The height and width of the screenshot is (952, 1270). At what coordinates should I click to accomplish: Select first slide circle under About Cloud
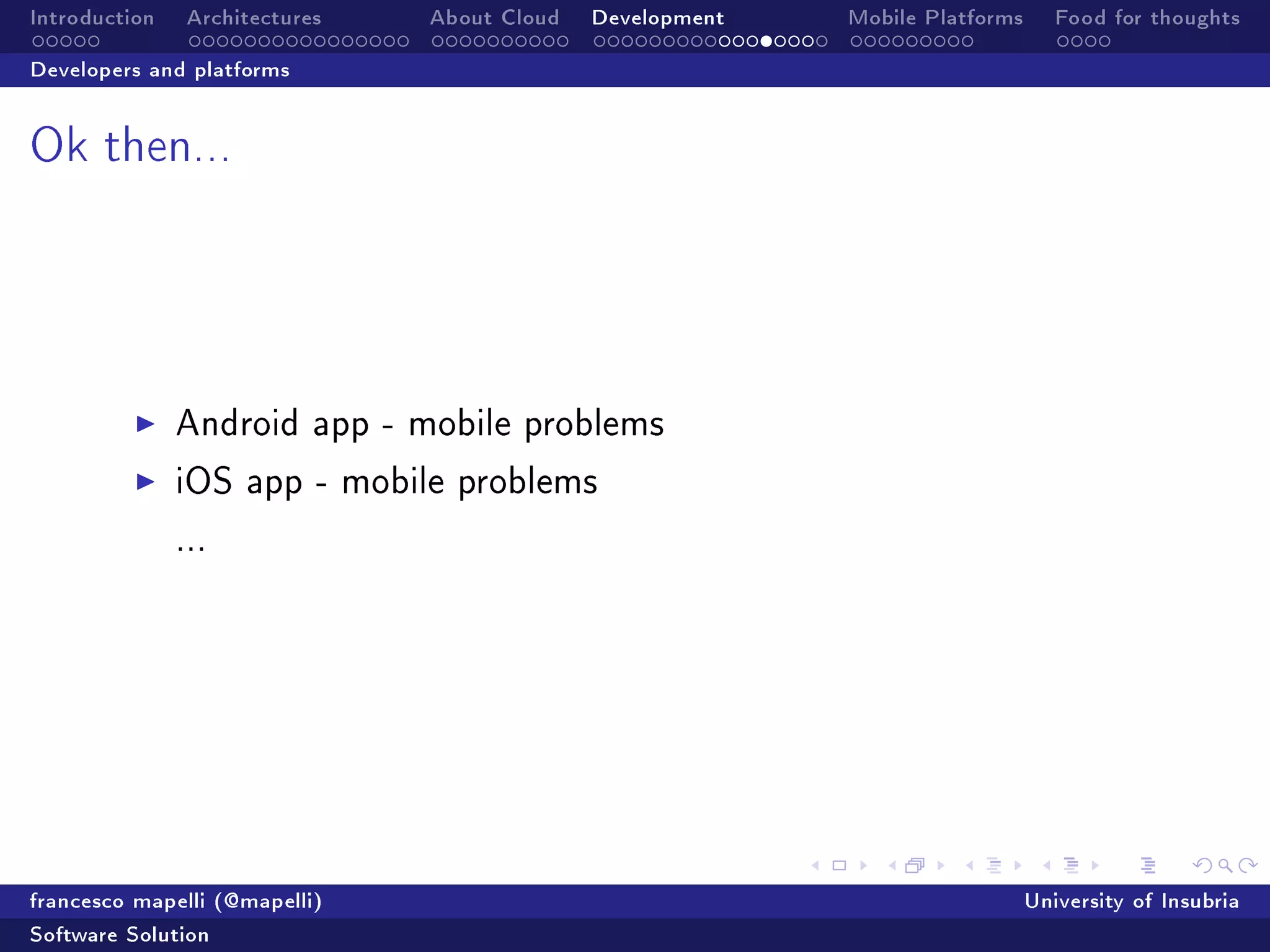(438, 42)
